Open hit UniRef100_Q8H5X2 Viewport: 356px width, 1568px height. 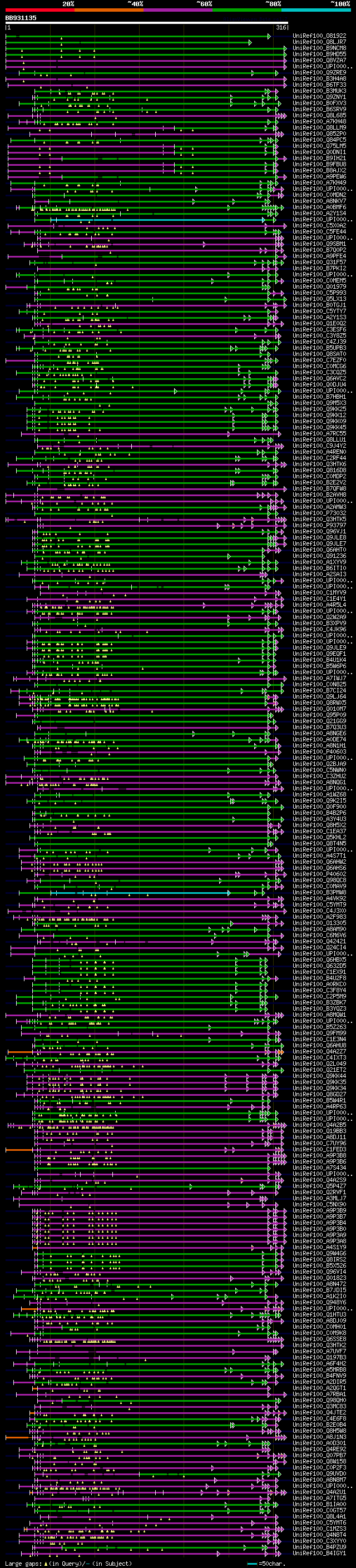[319, 825]
